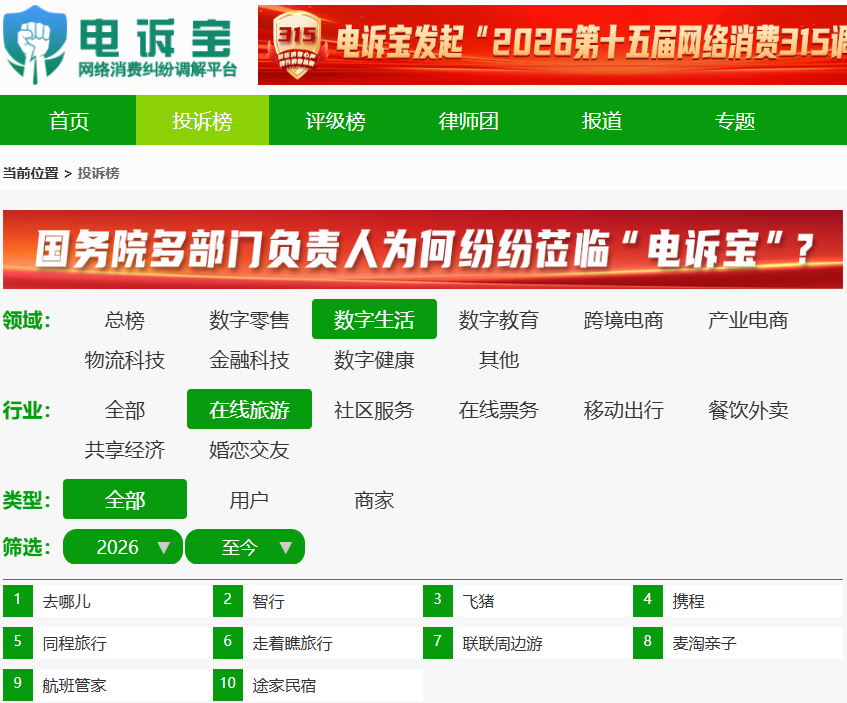Select 全部 in the 行业 row

pyautogui.click(x=125, y=410)
